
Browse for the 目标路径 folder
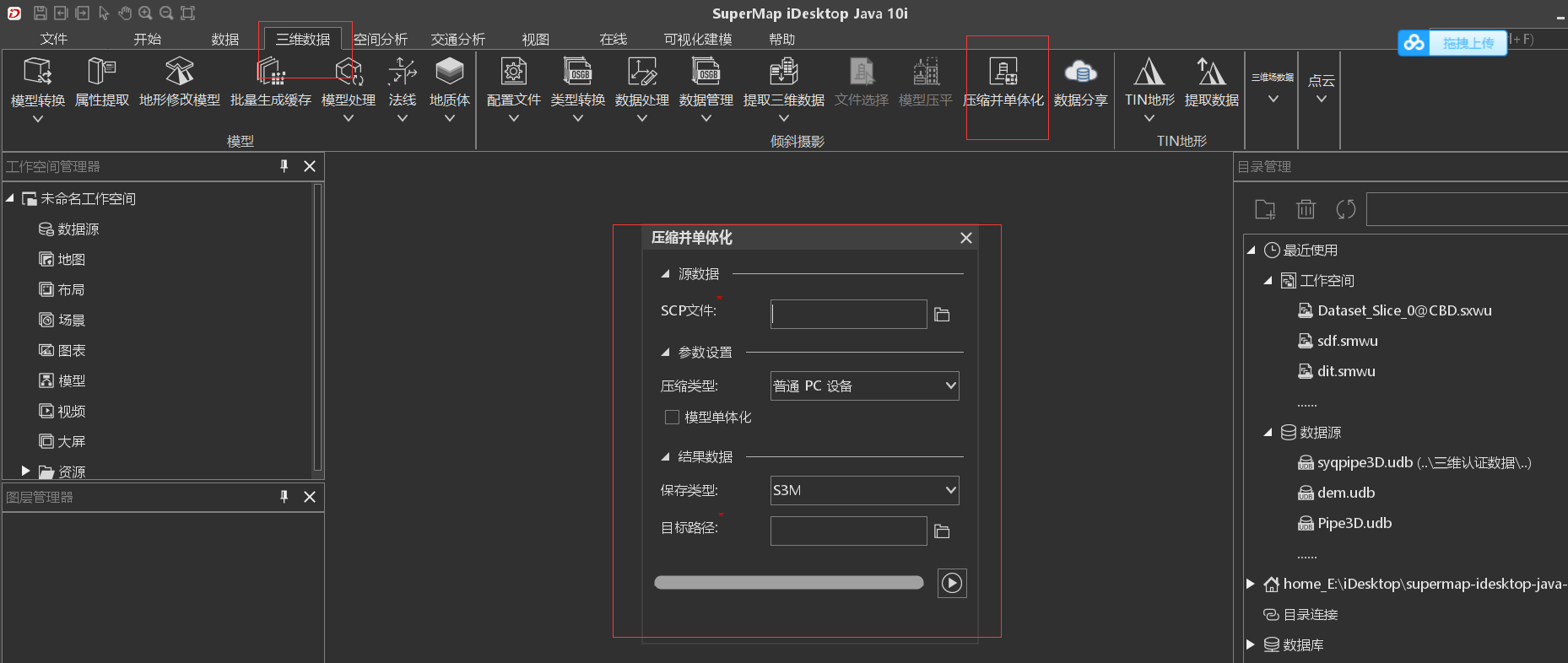click(x=943, y=531)
